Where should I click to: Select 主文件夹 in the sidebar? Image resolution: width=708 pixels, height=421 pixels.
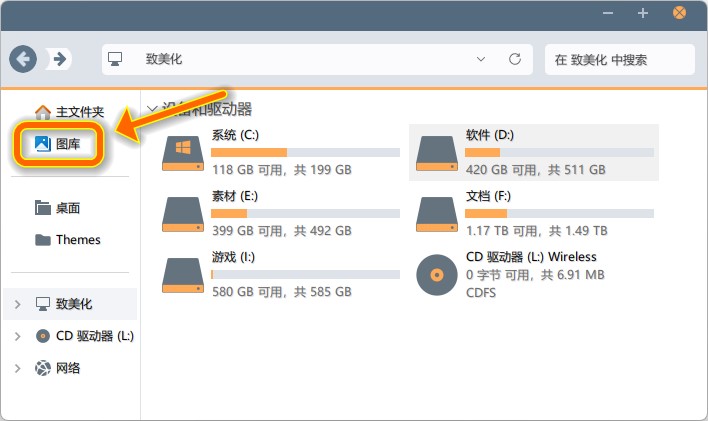click(79, 111)
